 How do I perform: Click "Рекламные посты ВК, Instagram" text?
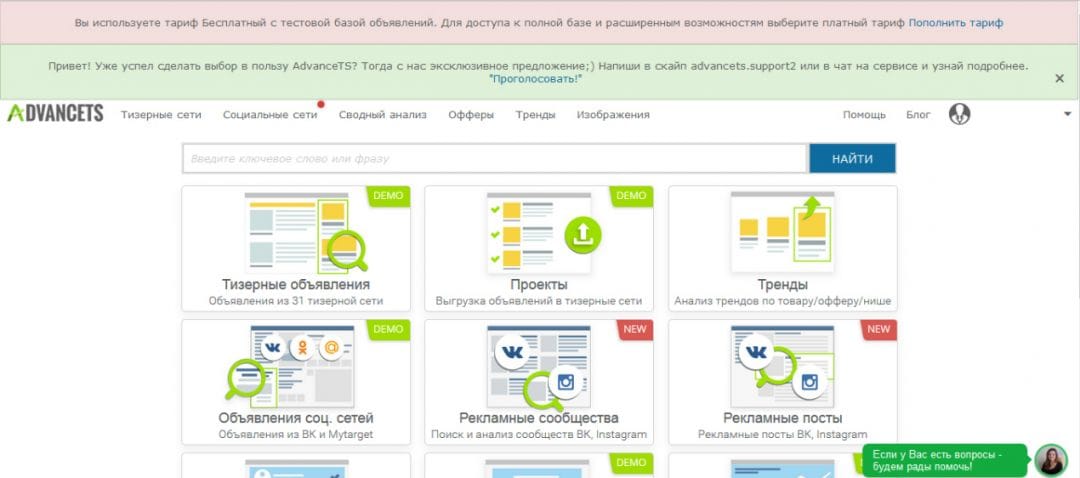pyautogui.click(x=782, y=435)
